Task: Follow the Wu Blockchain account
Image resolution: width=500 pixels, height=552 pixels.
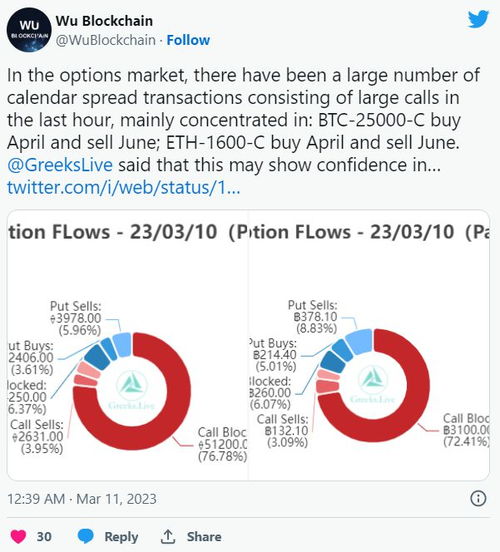Action: (188, 40)
